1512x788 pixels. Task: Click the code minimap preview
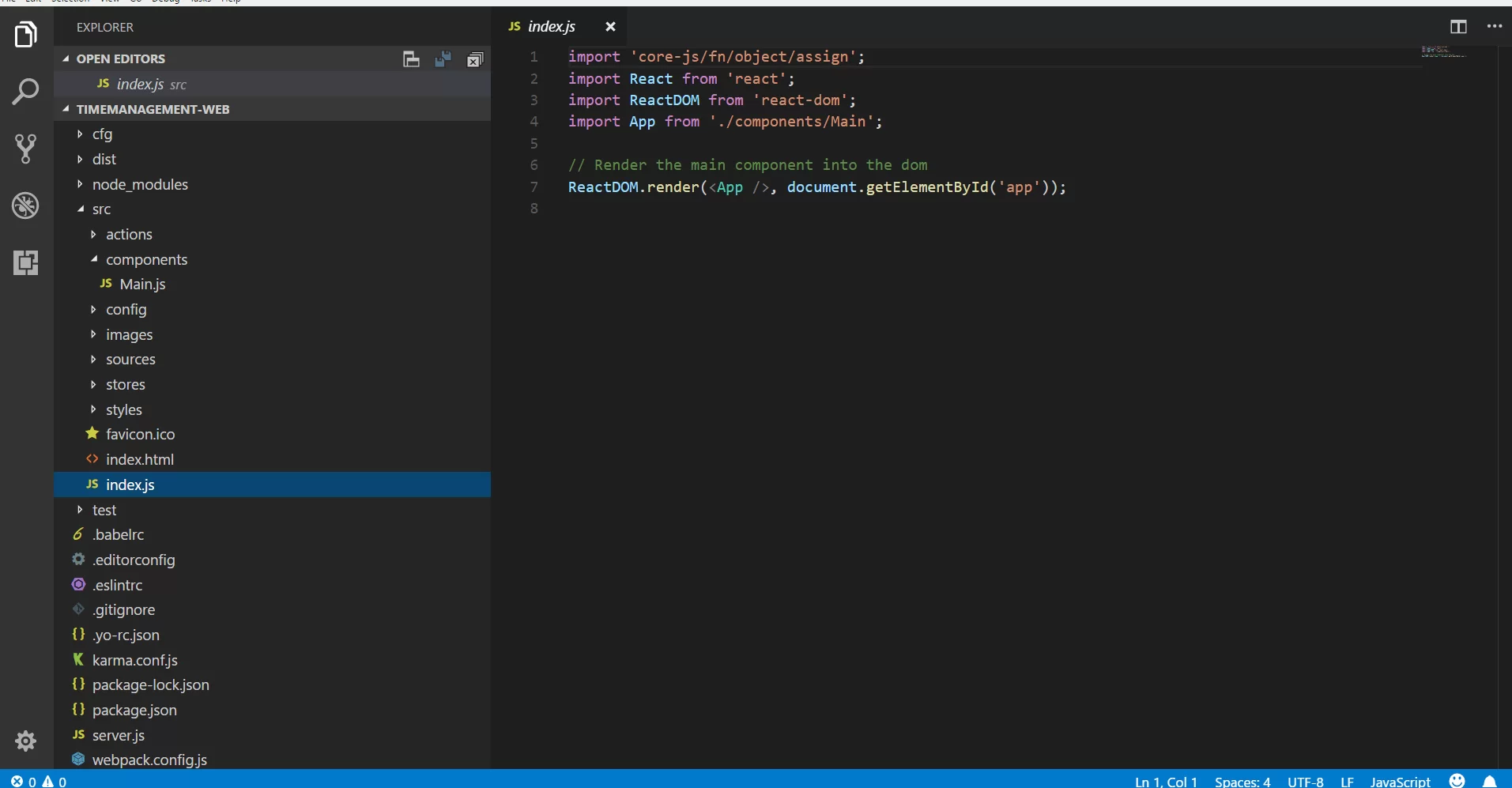1443,52
